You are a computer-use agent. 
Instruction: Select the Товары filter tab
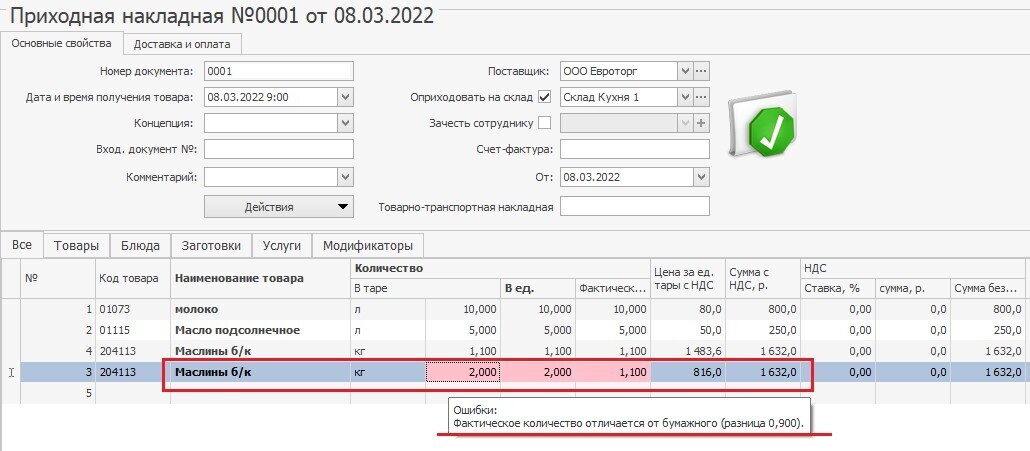[76, 246]
